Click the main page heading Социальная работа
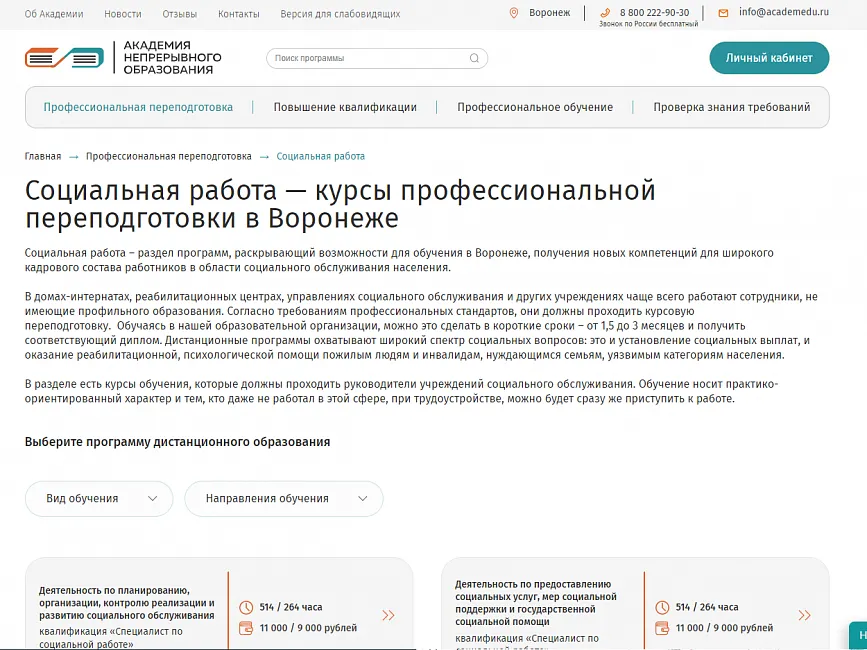Screen dimensions: 867x650 tap(340, 204)
